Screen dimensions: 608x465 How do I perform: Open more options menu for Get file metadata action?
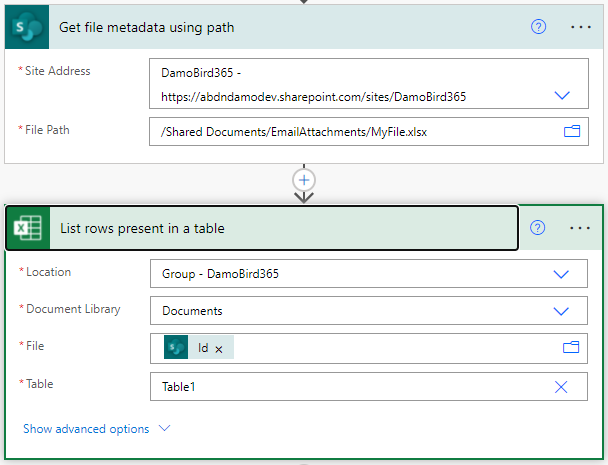(x=580, y=27)
